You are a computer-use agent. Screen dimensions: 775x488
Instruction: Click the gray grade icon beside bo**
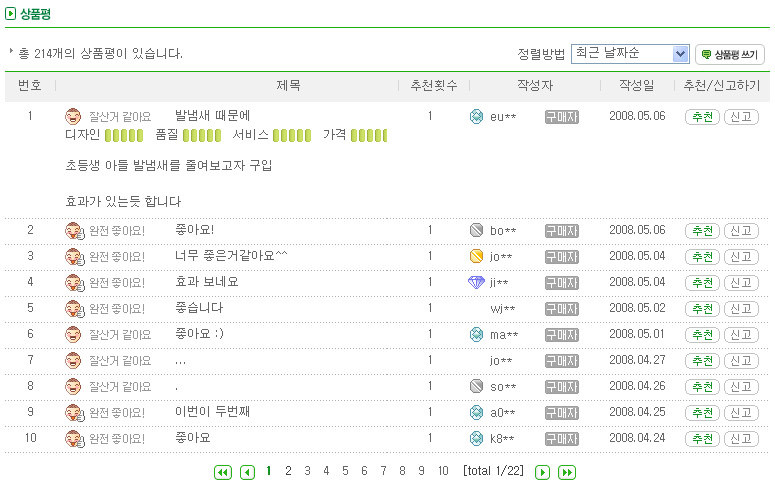click(476, 230)
